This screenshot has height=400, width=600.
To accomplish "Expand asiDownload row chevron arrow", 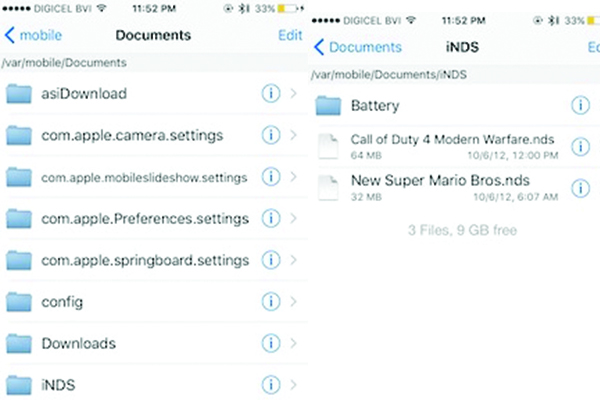I will 293,93.
